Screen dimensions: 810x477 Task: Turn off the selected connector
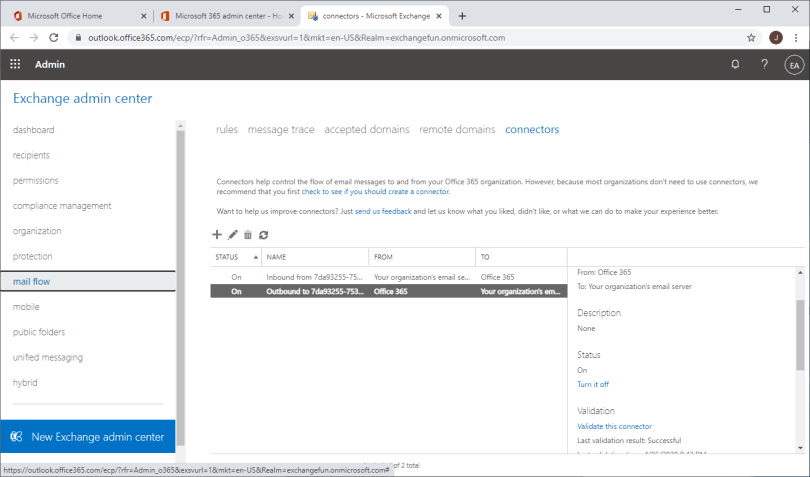[593, 384]
